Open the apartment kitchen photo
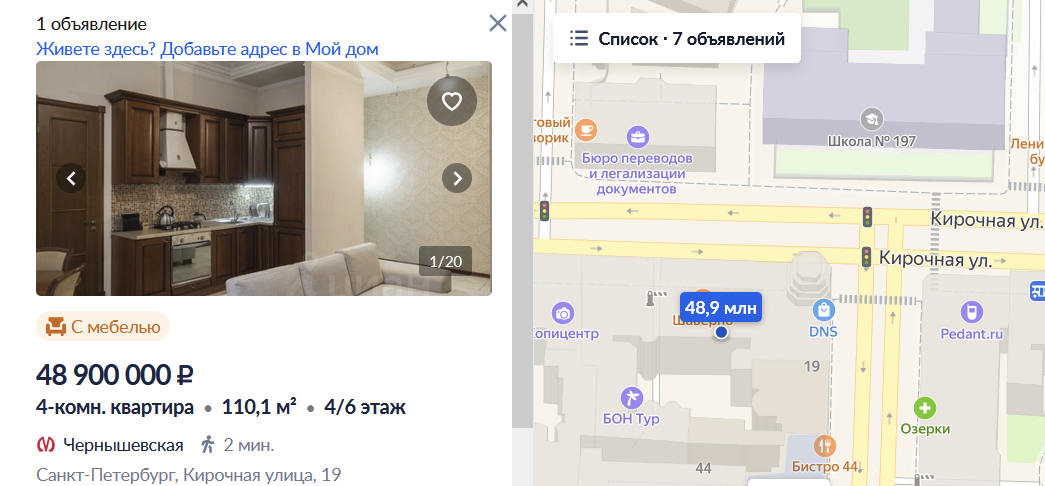1045x486 pixels. (x=263, y=178)
